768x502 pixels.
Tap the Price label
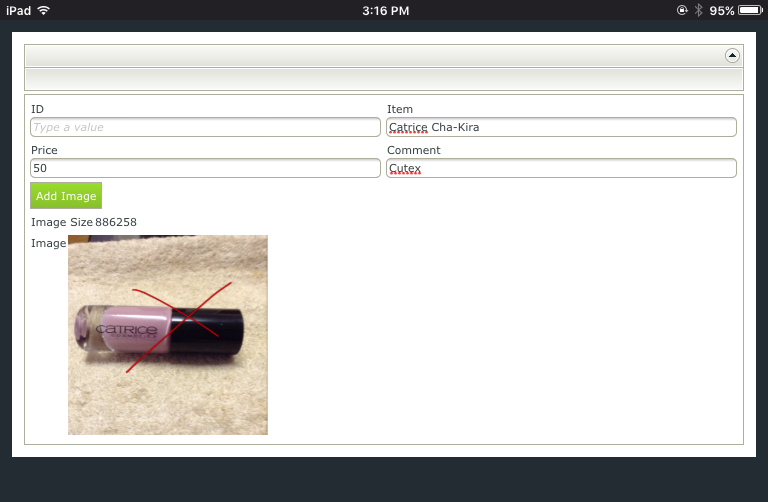[44, 150]
